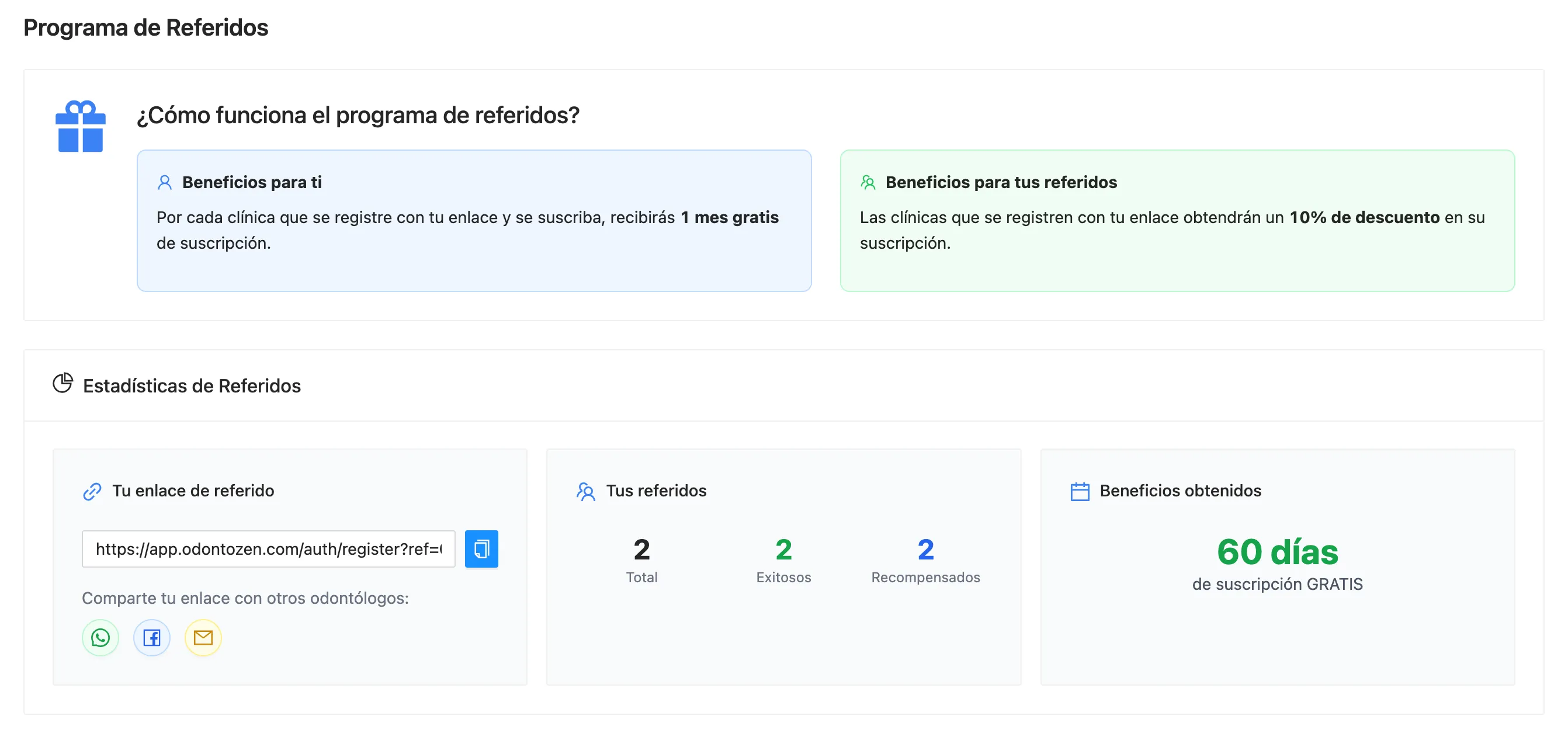Click the copy referral link button
1568x737 pixels.
(481, 548)
